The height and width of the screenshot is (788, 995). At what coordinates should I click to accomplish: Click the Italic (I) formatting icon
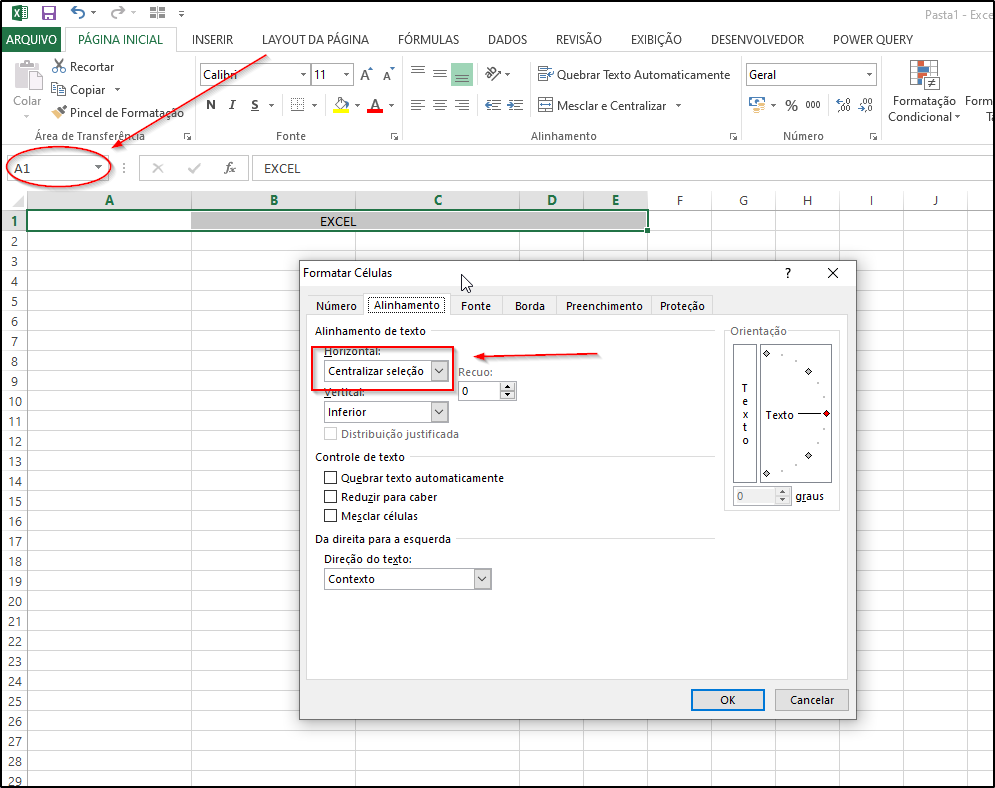coord(233,105)
